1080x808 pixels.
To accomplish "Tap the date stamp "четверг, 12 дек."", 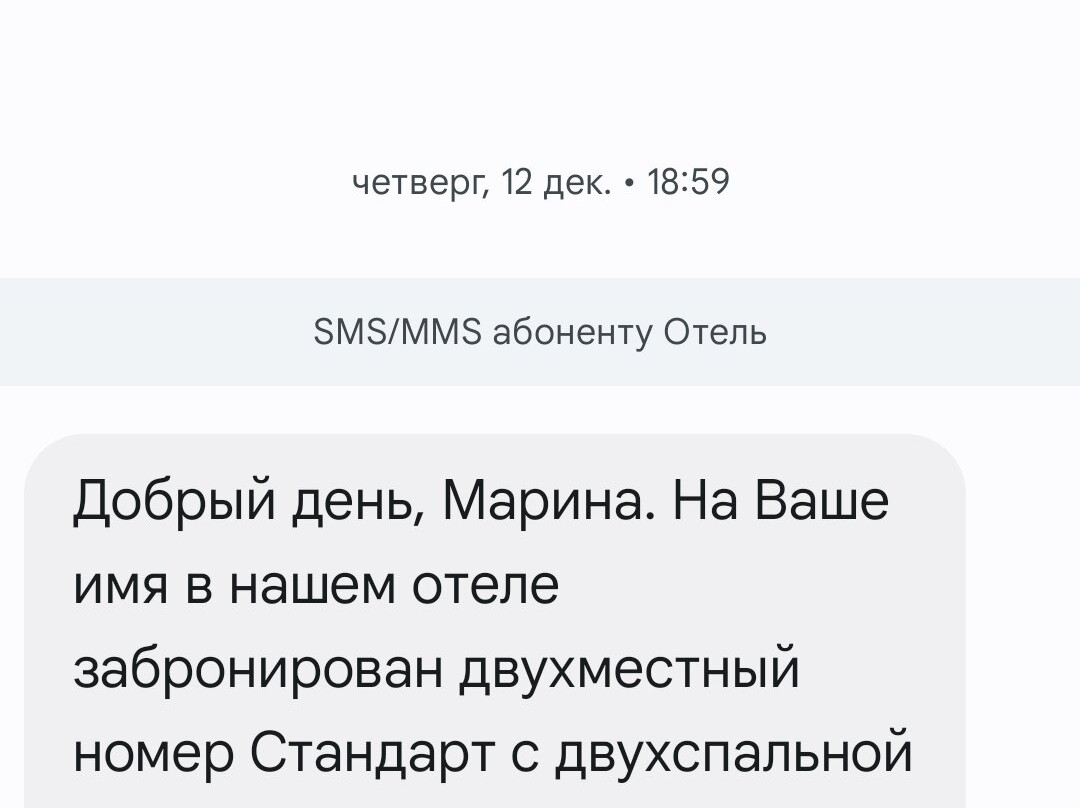I will [480, 183].
